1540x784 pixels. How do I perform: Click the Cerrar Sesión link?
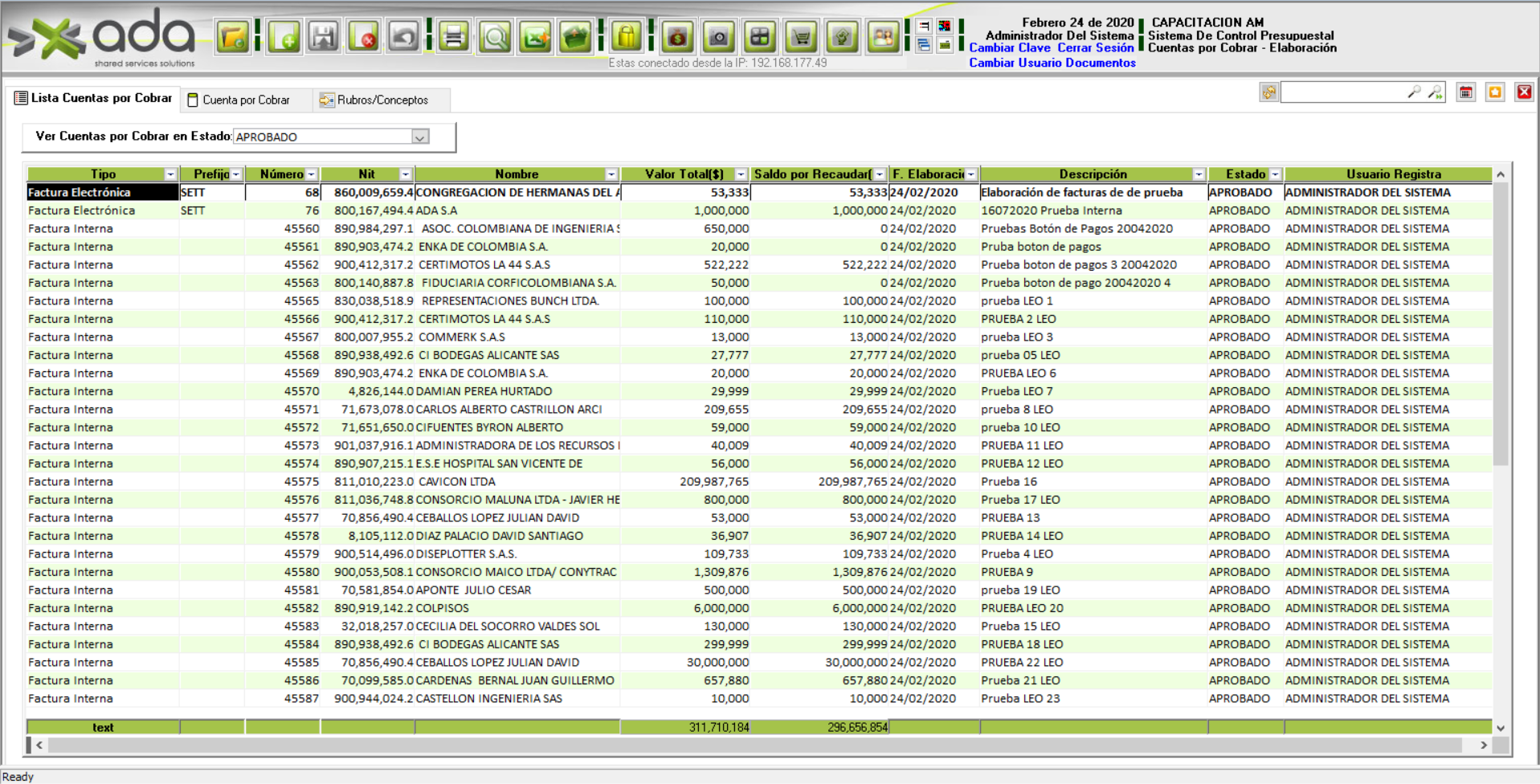click(x=1096, y=48)
